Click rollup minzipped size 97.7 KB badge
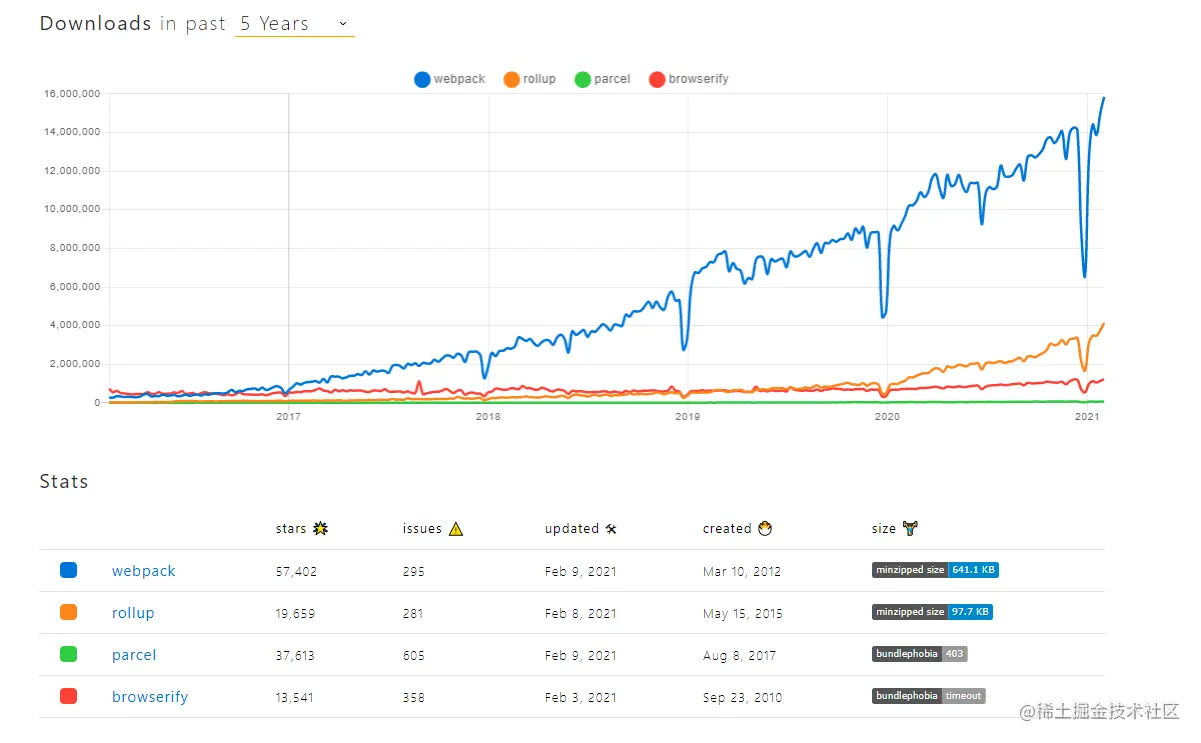Viewport: 1201px width, 743px height. click(x=932, y=612)
